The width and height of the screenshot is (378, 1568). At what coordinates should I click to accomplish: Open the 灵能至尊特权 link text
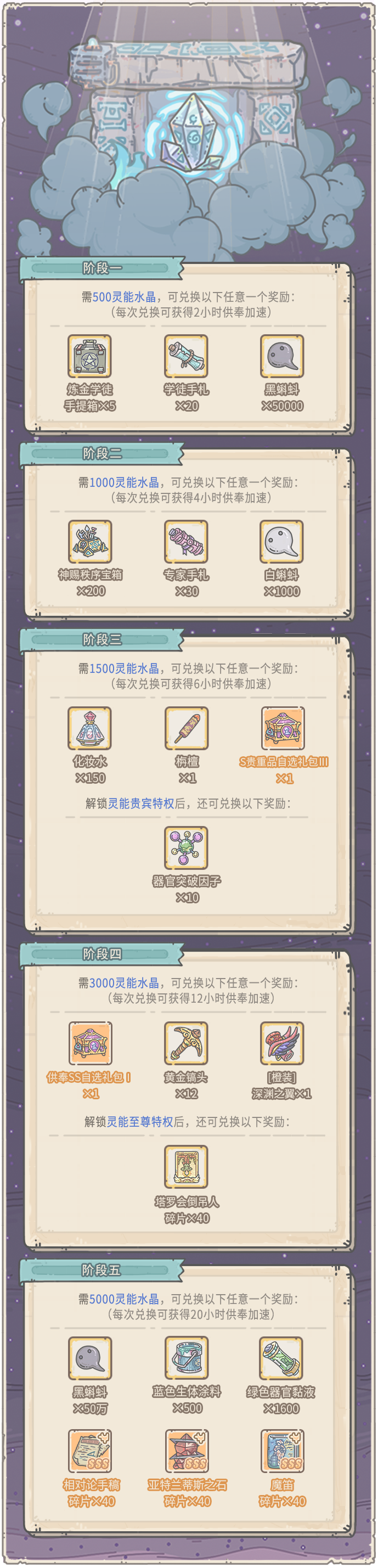(x=140, y=1122)
